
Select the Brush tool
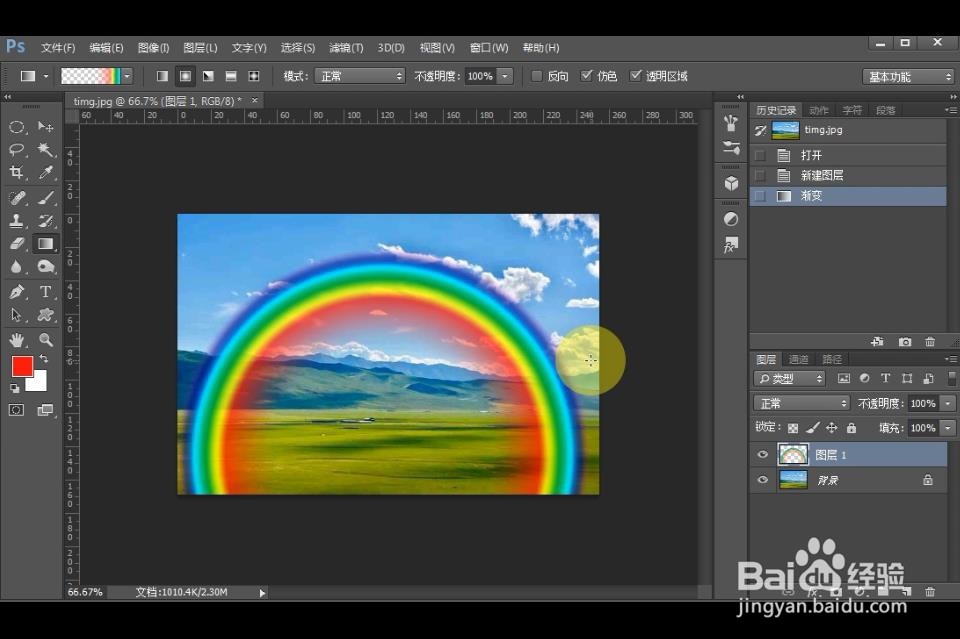[45, 198]
